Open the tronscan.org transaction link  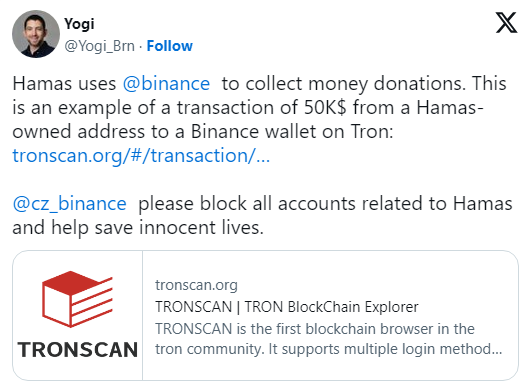141,155
